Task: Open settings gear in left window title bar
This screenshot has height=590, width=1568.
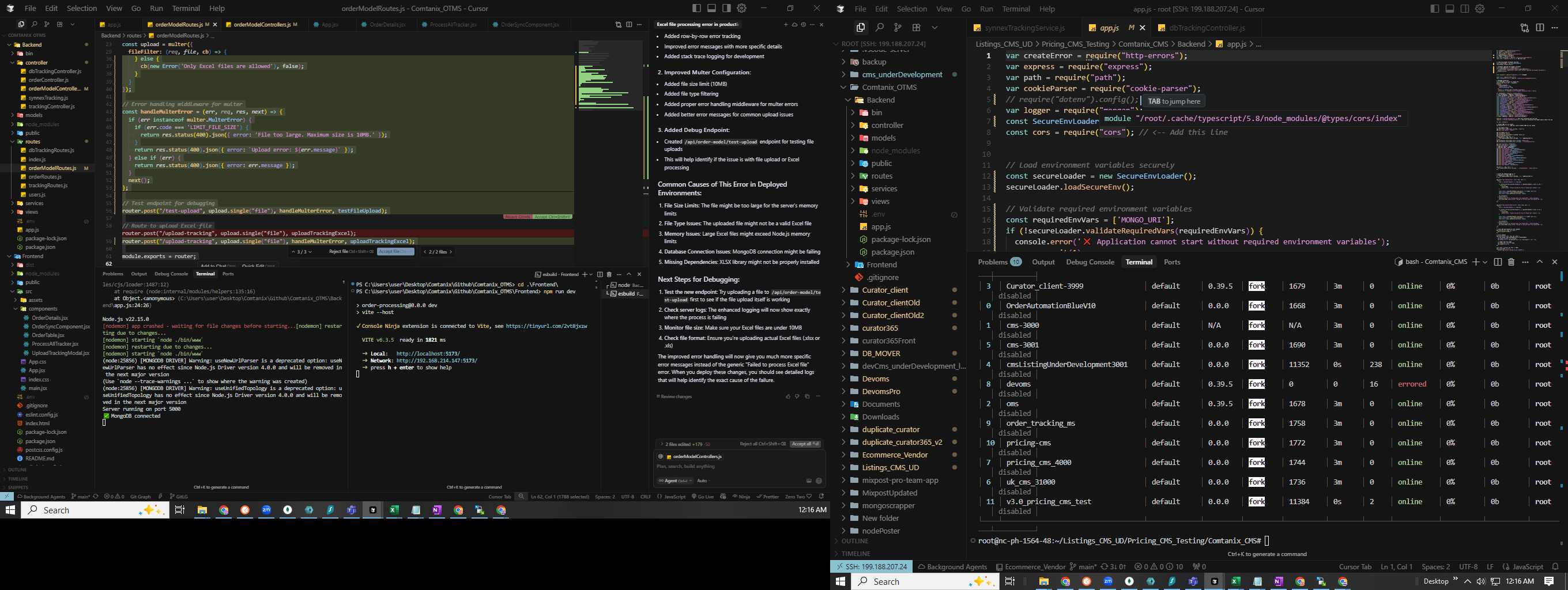Action: [x=741, y=8]
